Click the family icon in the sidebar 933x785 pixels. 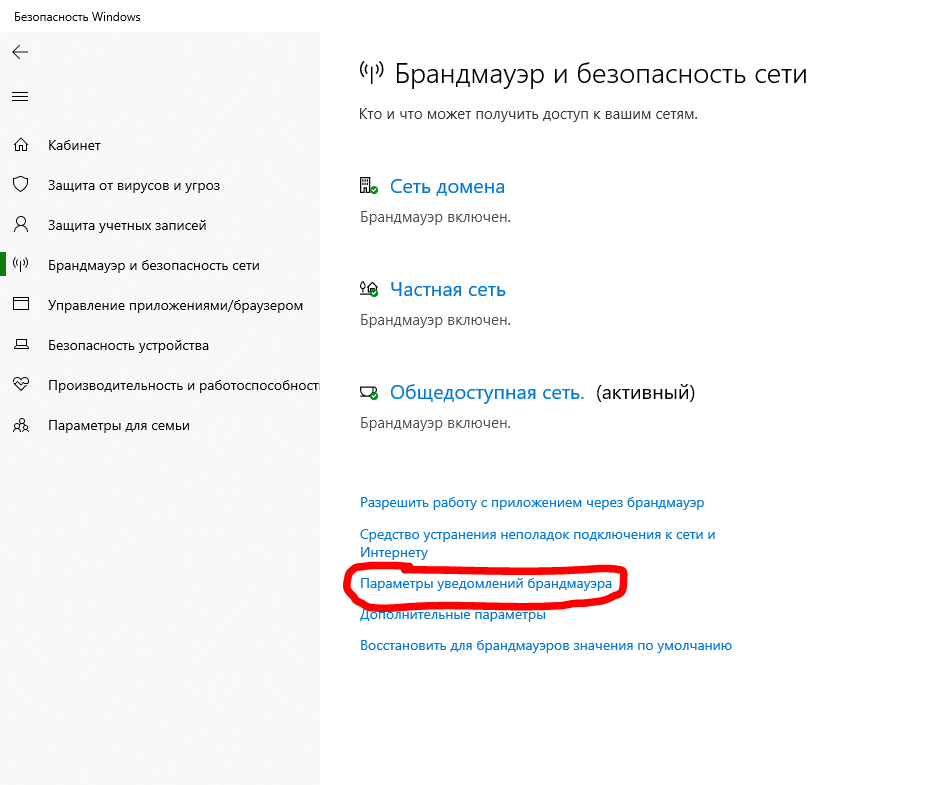21,425
